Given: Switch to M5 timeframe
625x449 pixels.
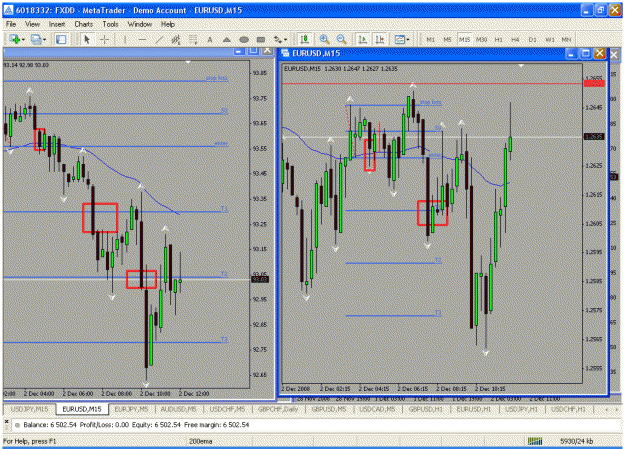Looking at the screenshot, I should click(x=447, y=39).
